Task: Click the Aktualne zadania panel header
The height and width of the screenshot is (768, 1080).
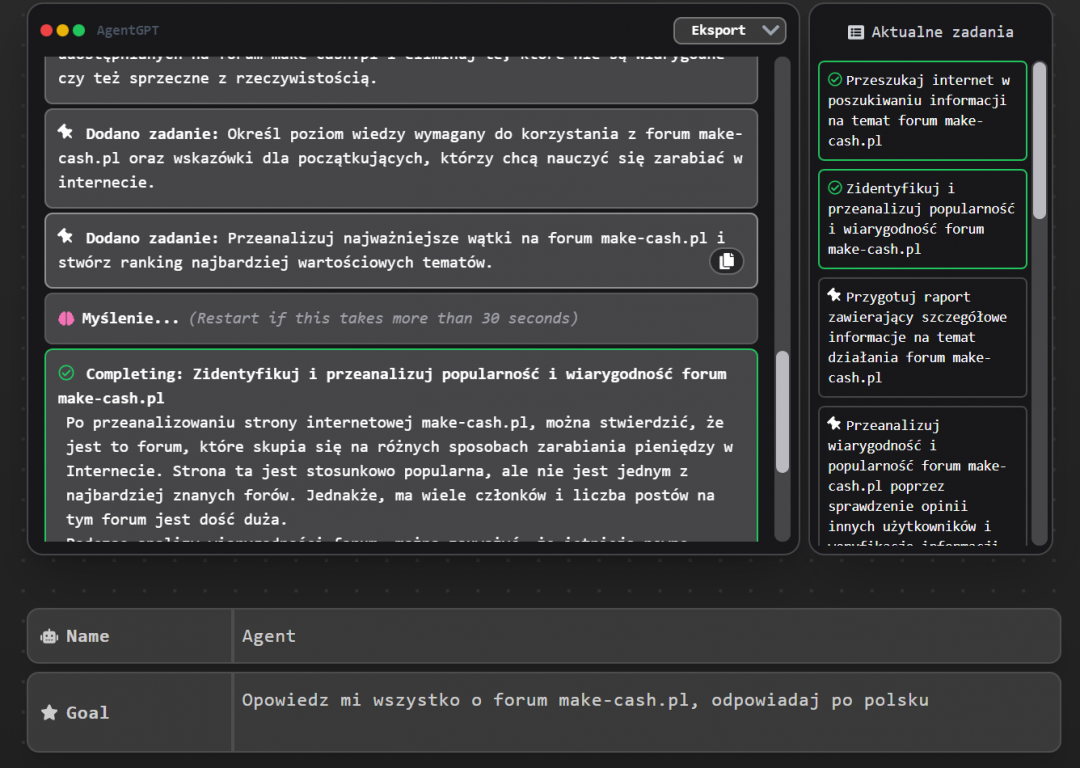Action: 930,32
